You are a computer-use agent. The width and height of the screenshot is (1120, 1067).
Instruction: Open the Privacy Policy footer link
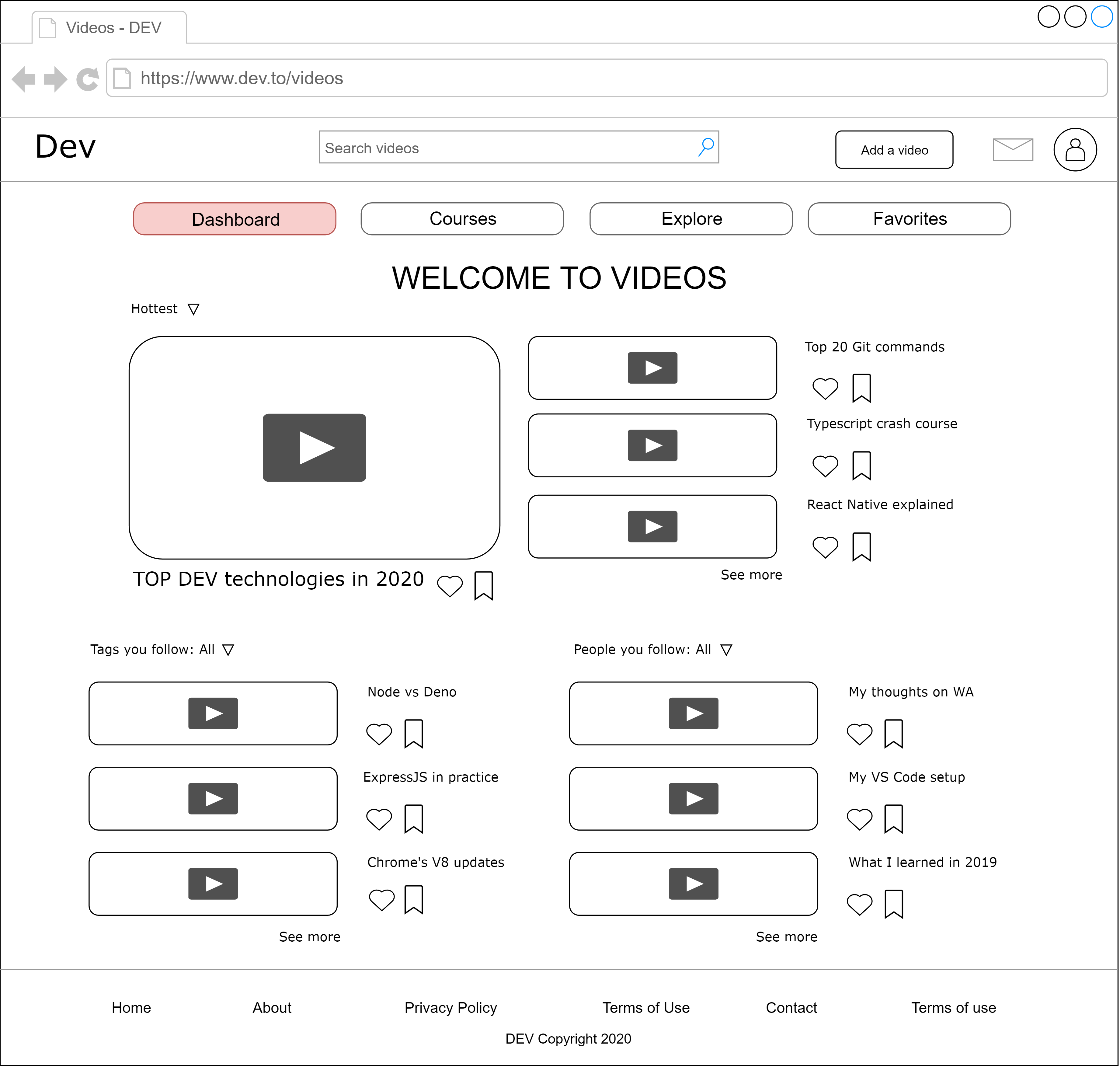(x=451, y=1008)
